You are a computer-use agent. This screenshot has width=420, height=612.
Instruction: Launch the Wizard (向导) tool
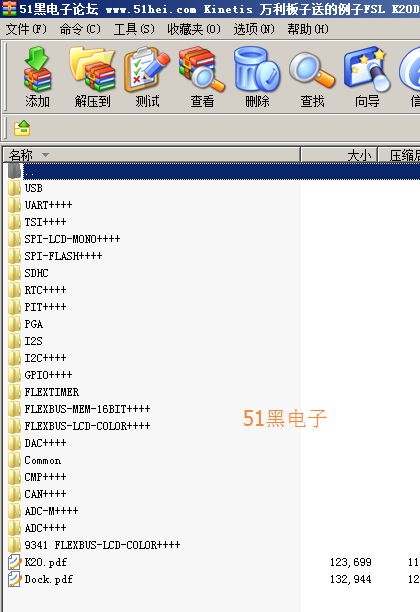[367, 77]
